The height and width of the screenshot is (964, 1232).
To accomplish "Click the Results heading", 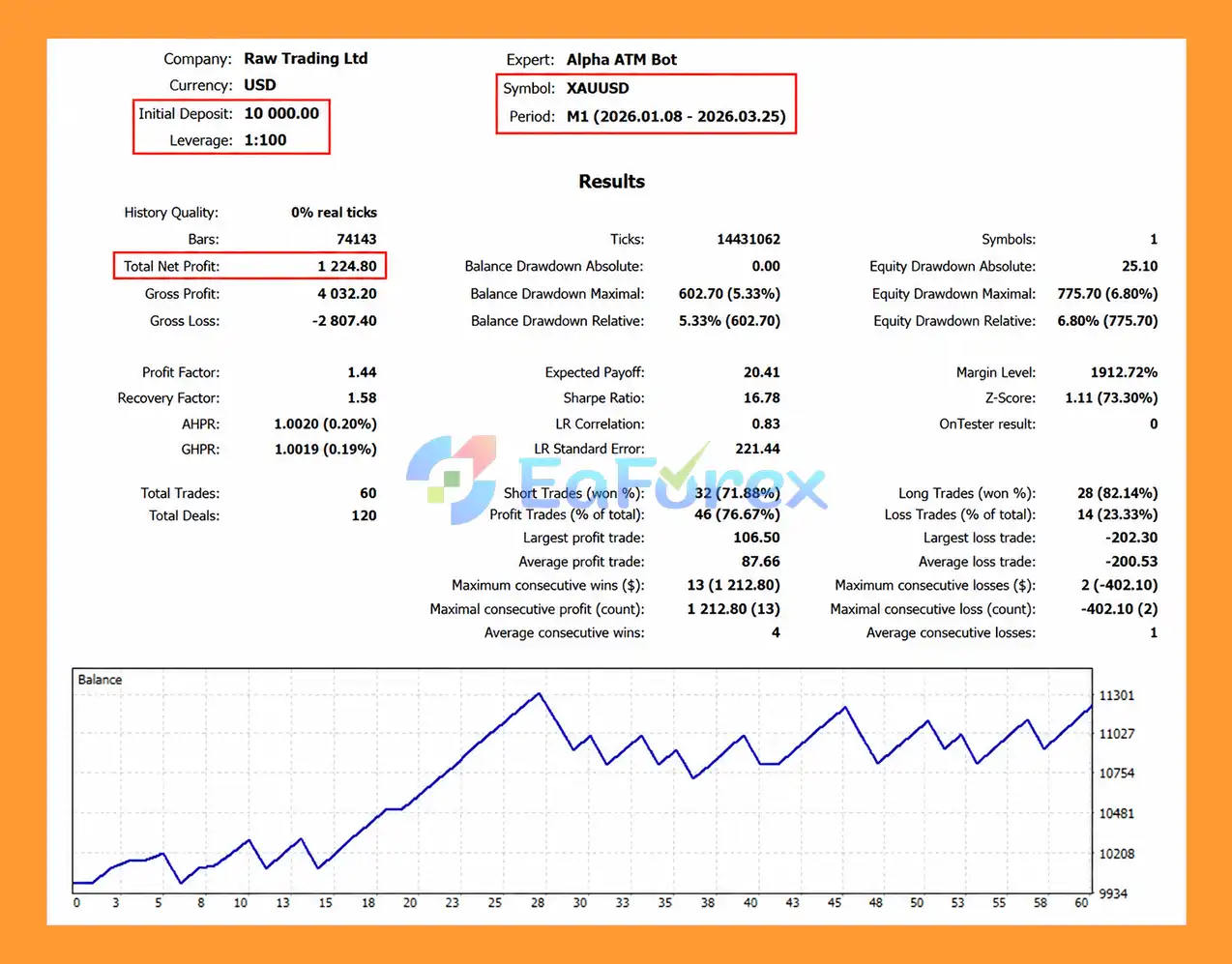I will pyautogui.click(x=611, y=181).
